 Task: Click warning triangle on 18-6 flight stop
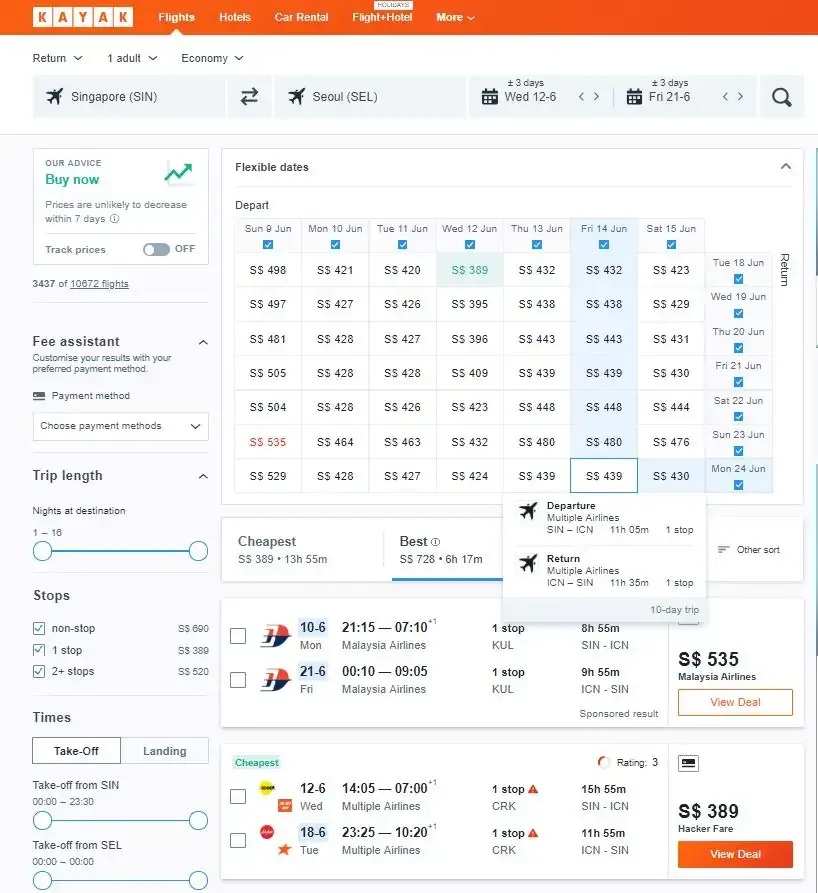pos(533,833)
